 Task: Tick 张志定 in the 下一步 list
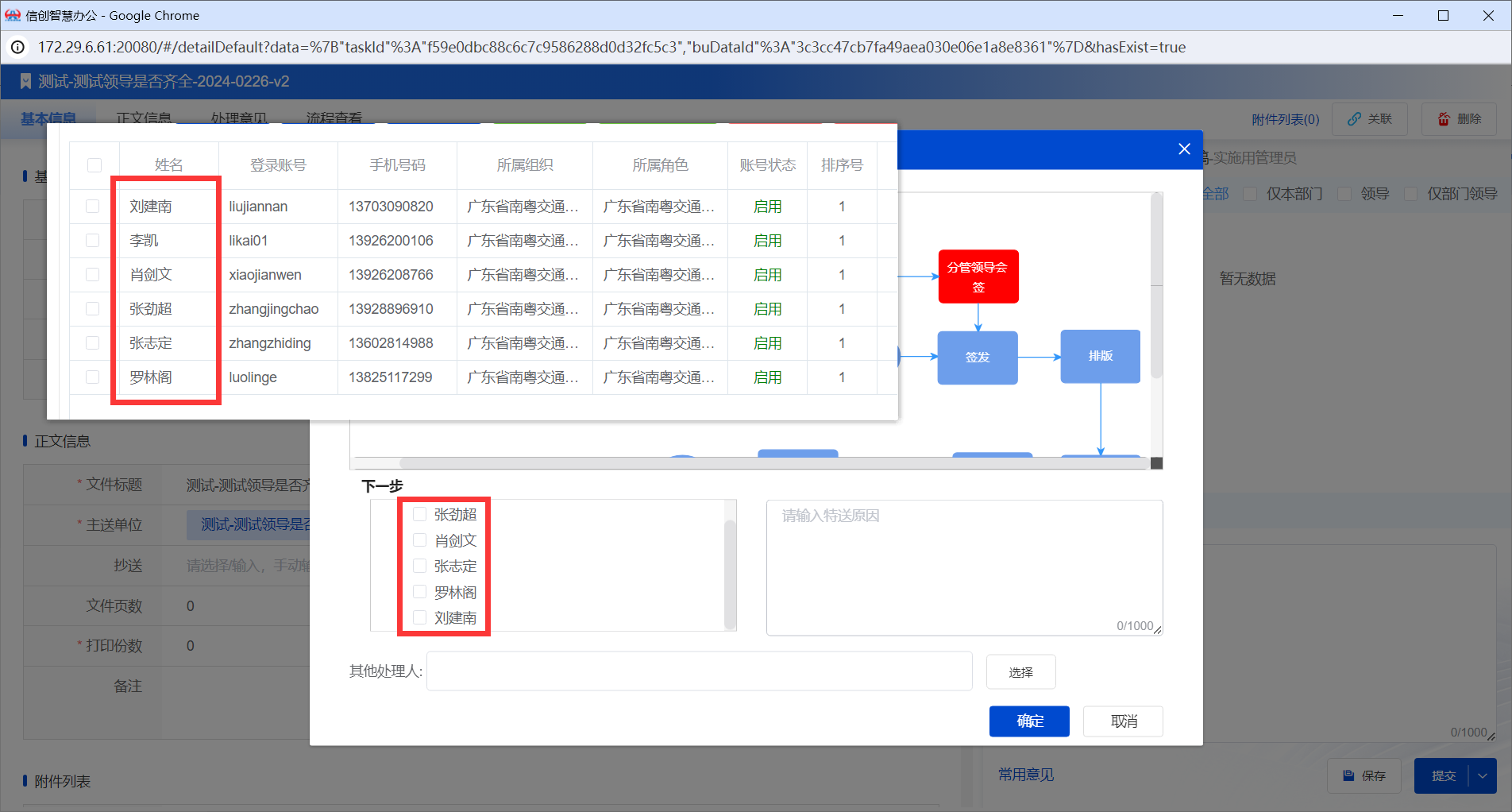pos(420,566)
